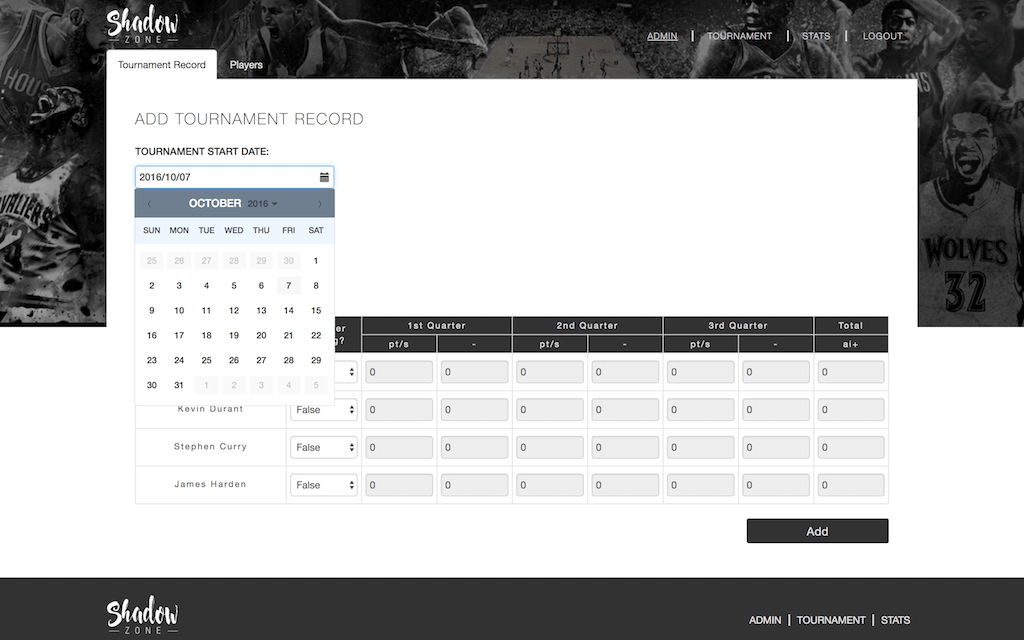This screenshot has width=1024, height=640.
Task: Open Tournament link in the footer
Action: pos(831,620)
